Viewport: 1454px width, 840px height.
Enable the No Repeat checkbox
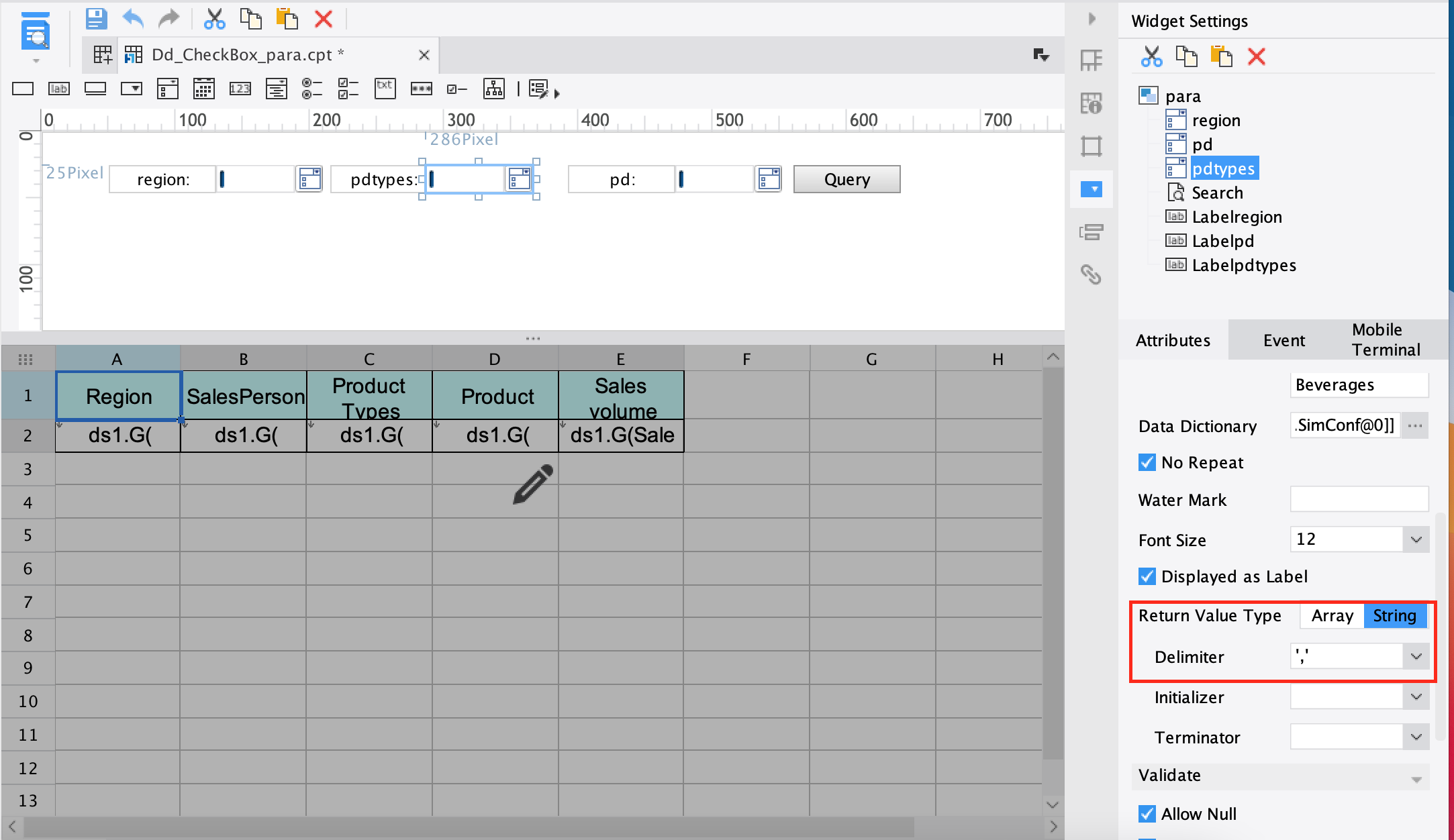[x=1147, y=462]
